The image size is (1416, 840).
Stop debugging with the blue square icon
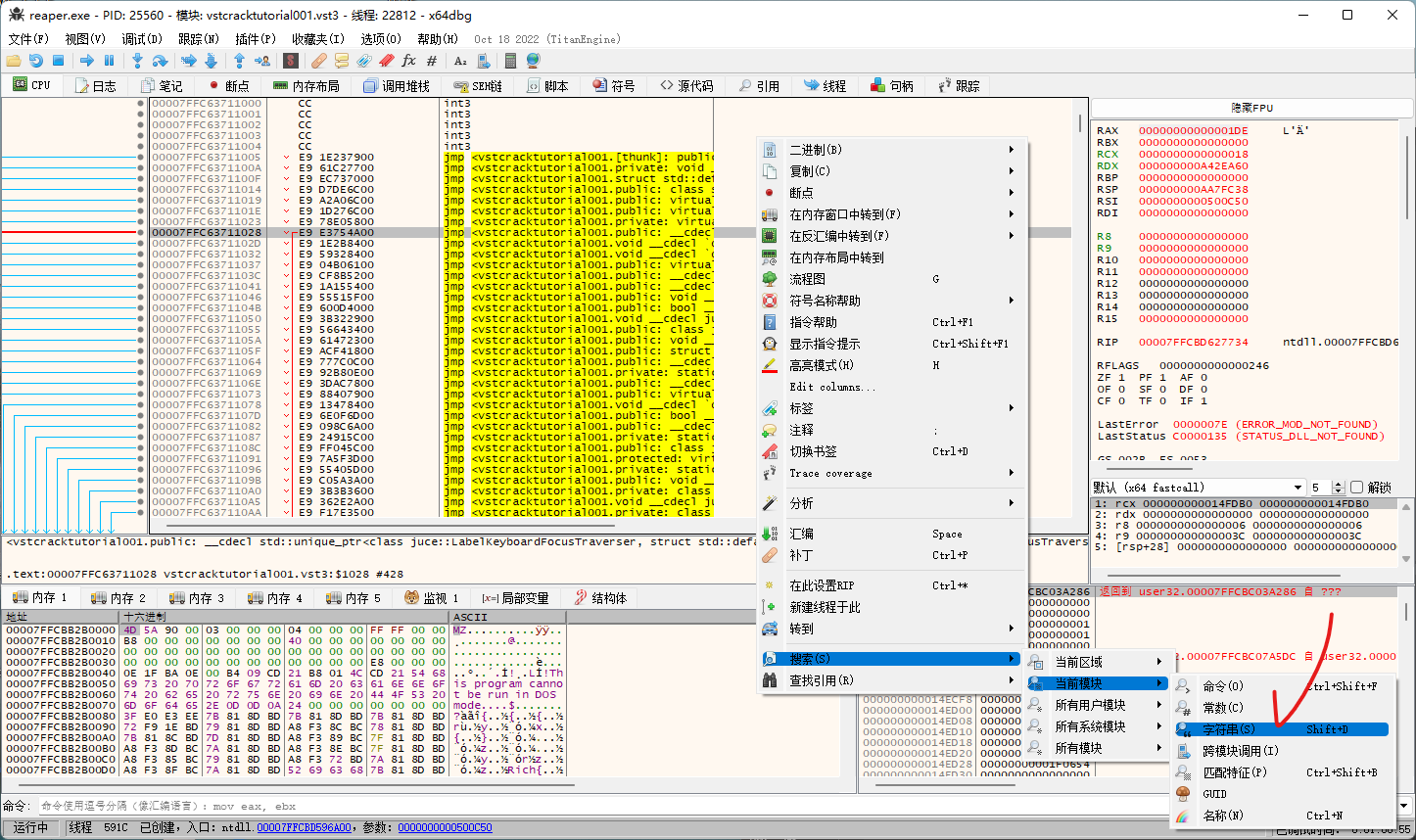[x=59, y=61]
